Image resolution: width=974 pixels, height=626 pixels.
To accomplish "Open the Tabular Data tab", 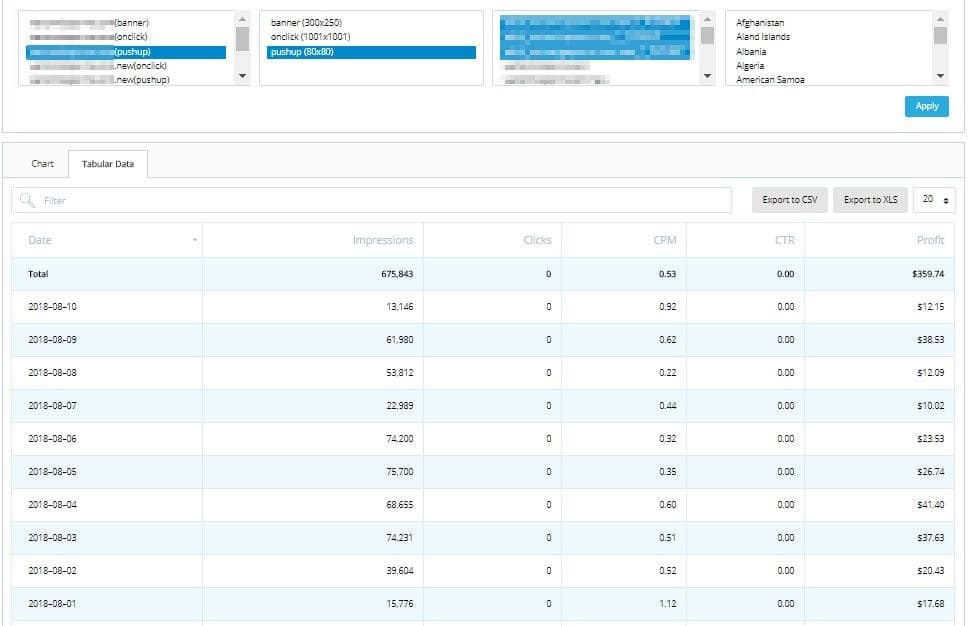I will point(107,164).
